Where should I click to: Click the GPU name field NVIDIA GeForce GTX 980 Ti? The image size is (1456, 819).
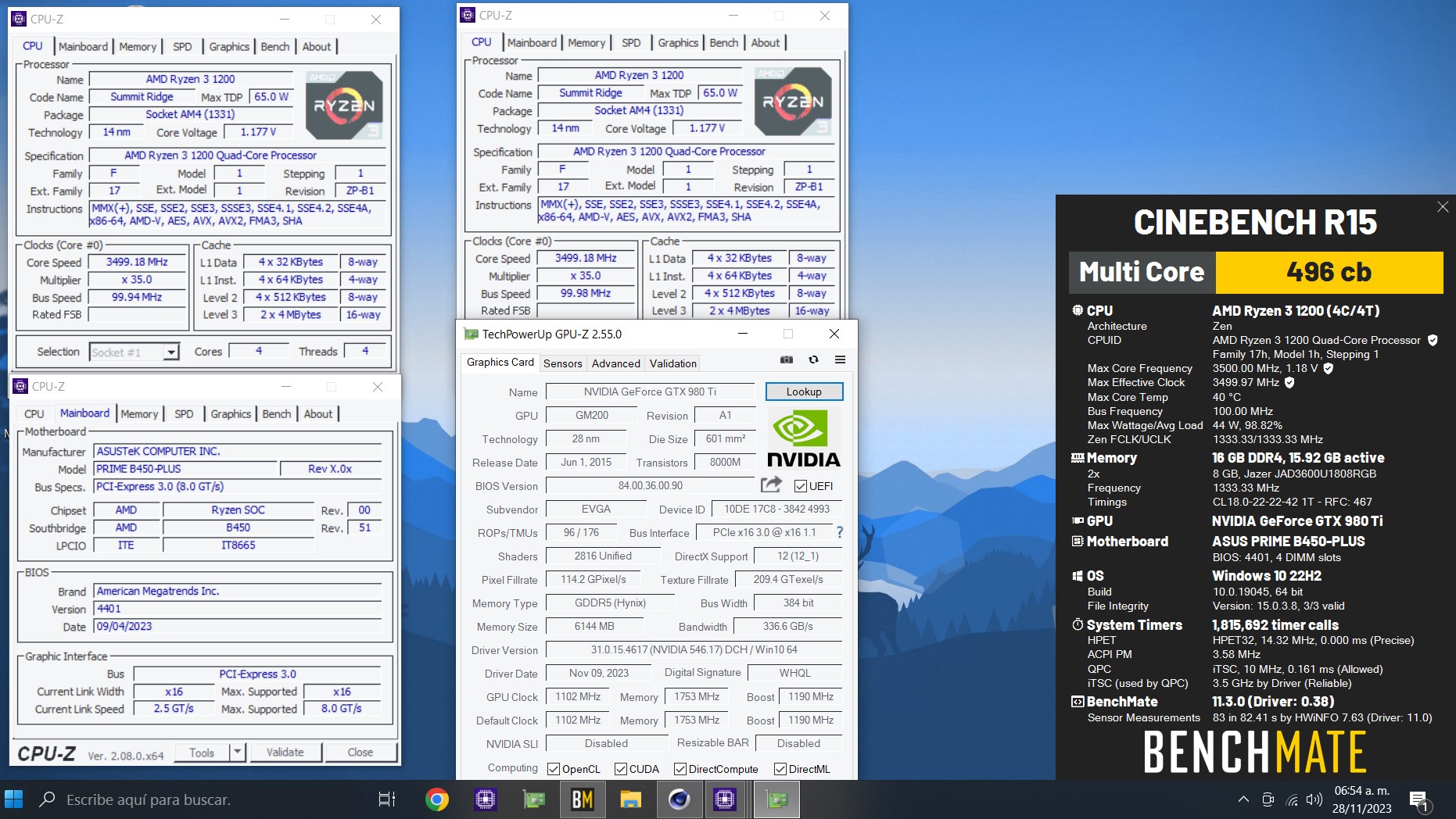[650, 392]
